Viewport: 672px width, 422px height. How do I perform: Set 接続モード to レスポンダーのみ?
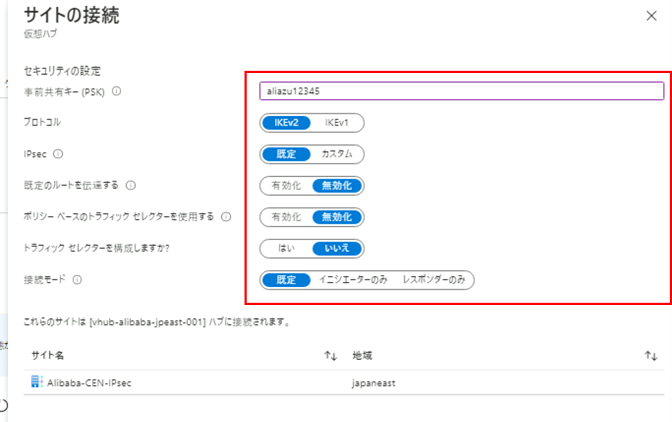(434, 280)
